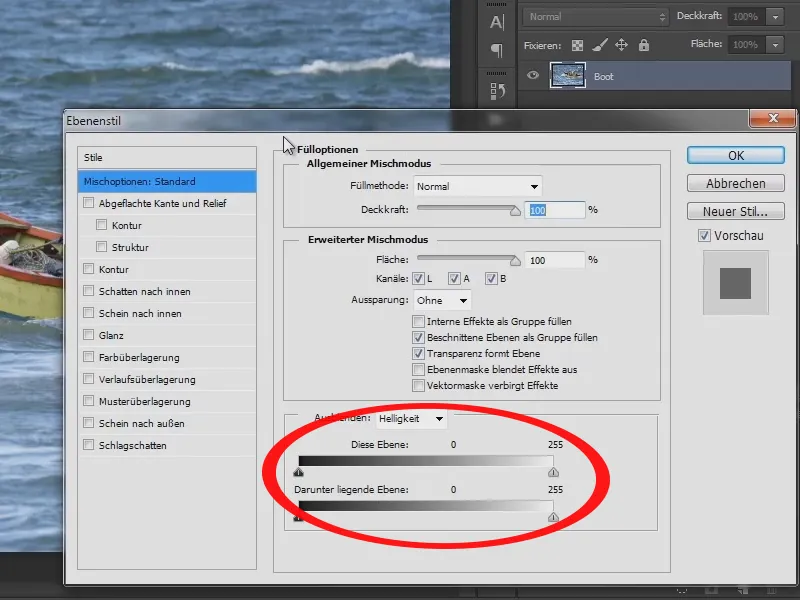Image resolution: width=800 pixels, height=600 pixels.
Task: Open Aussparung Ohne dropdown
Action: click(442, 301)
